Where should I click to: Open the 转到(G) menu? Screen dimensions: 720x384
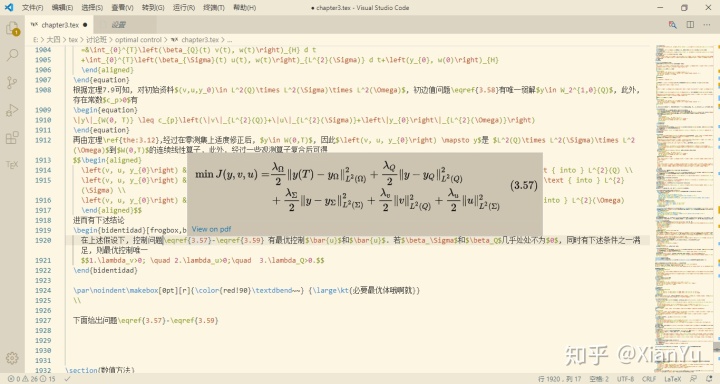tap(153, 7)
